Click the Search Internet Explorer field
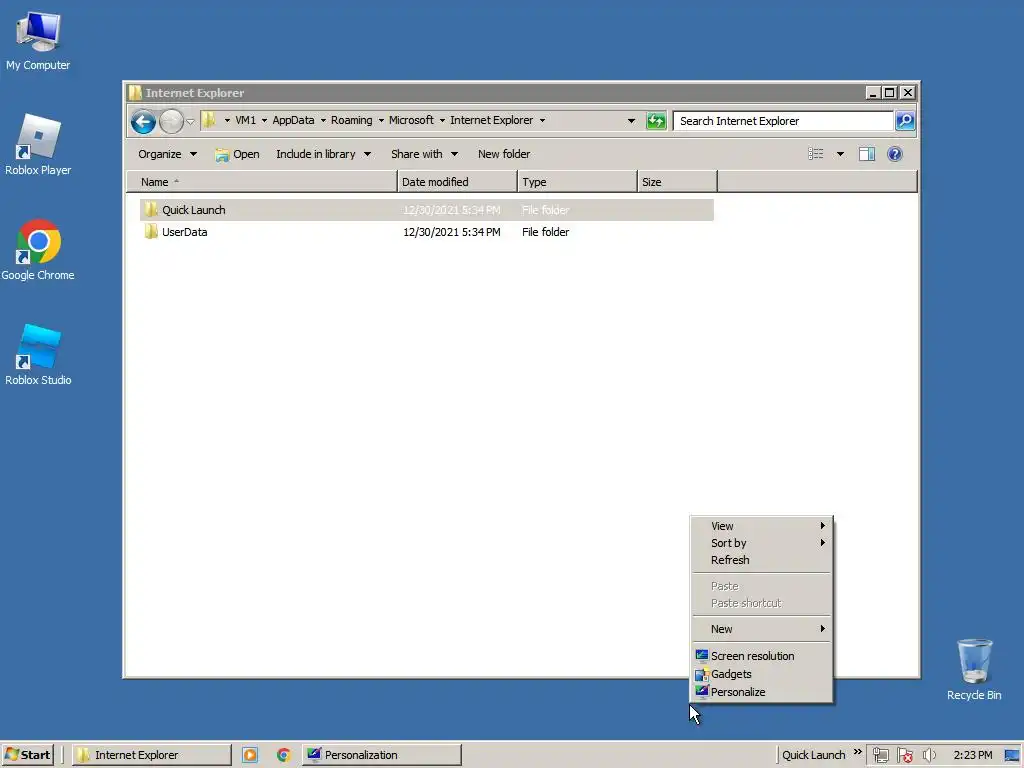Screen dimensions: 1024x768 pyautogui.click(x=783, y=121)
